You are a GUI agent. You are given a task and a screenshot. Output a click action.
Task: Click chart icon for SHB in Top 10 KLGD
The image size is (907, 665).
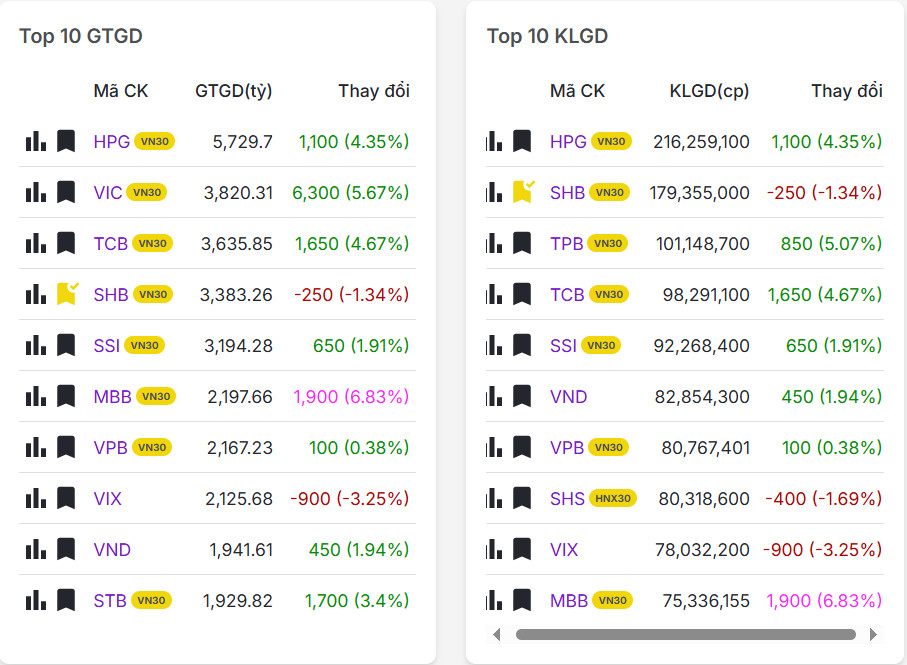[x=494, y=192]
